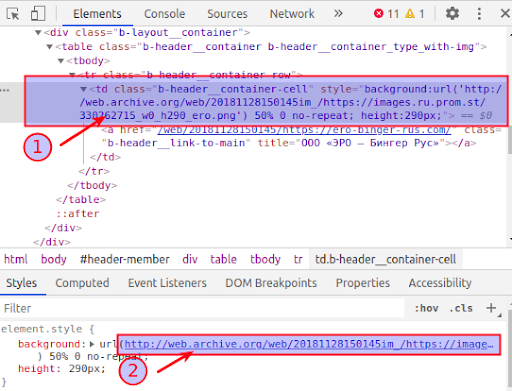The image size is (512, 391).
Task: Collapse the b-header__container-cell td node
Action: (84, 89)
